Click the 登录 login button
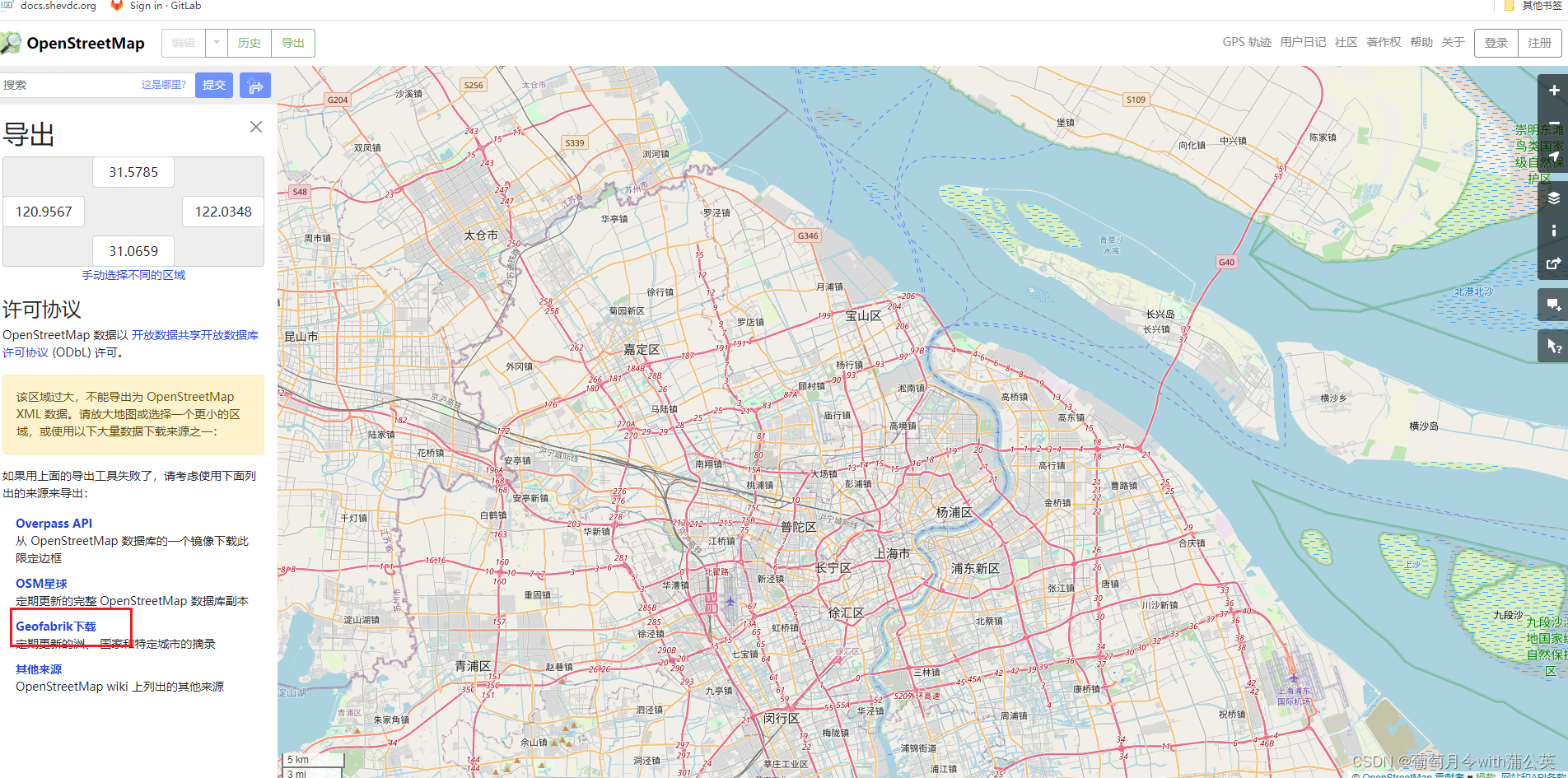Image resolution: width=1568 pixels, height=778 pixels. (1496, 43)
